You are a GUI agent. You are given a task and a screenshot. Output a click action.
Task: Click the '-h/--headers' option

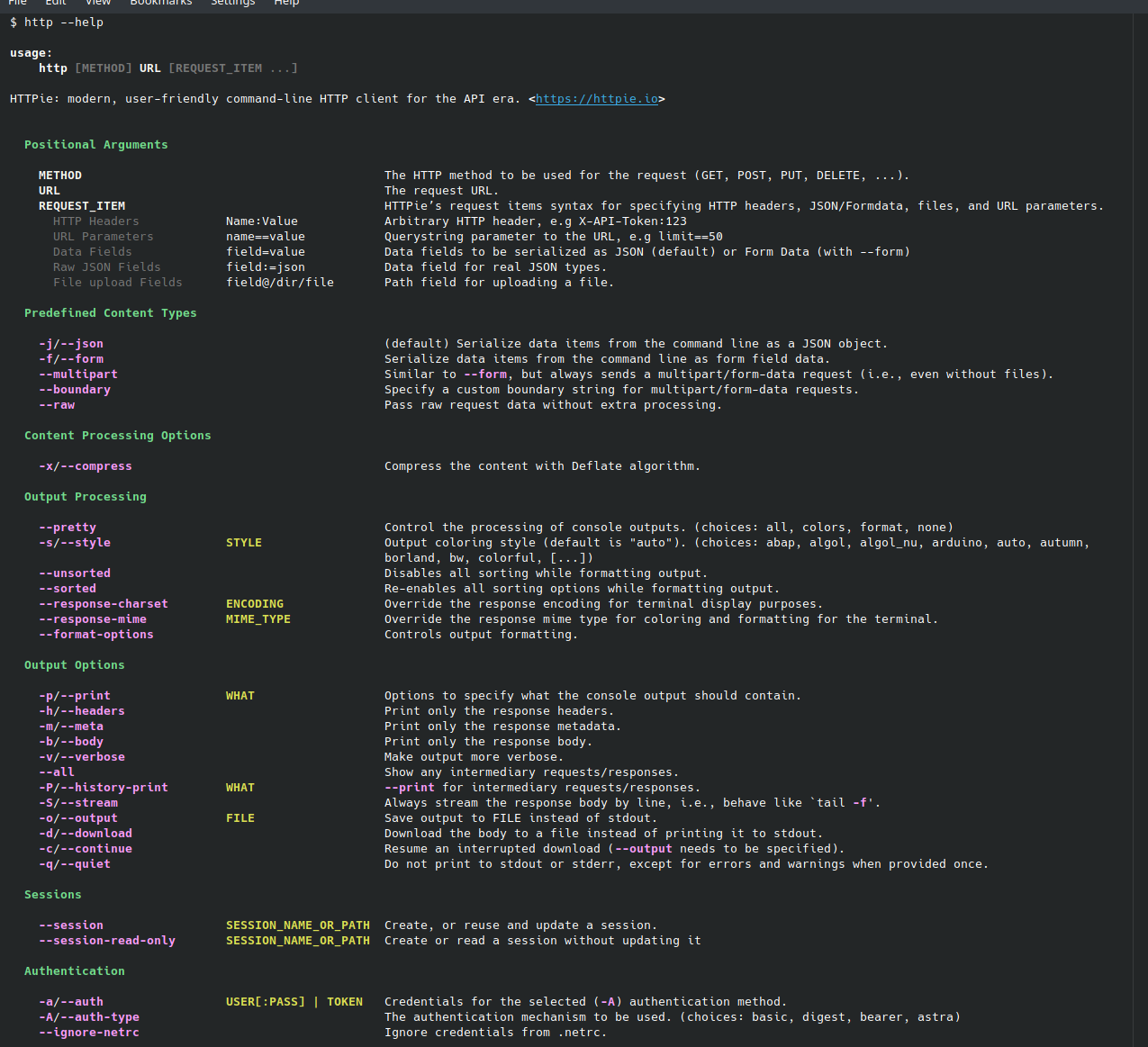82,711
